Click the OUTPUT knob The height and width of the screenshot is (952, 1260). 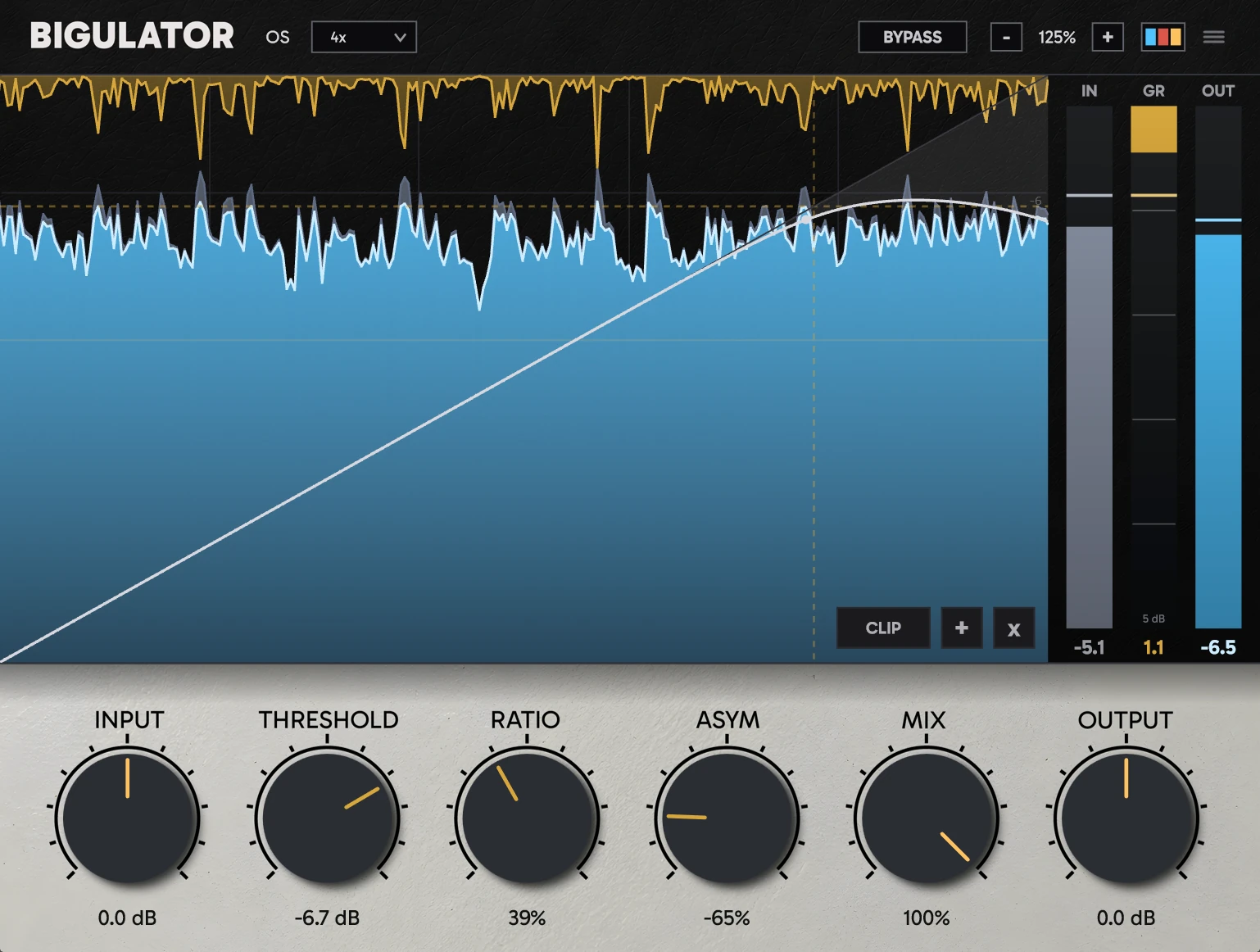pos(1126,817)
